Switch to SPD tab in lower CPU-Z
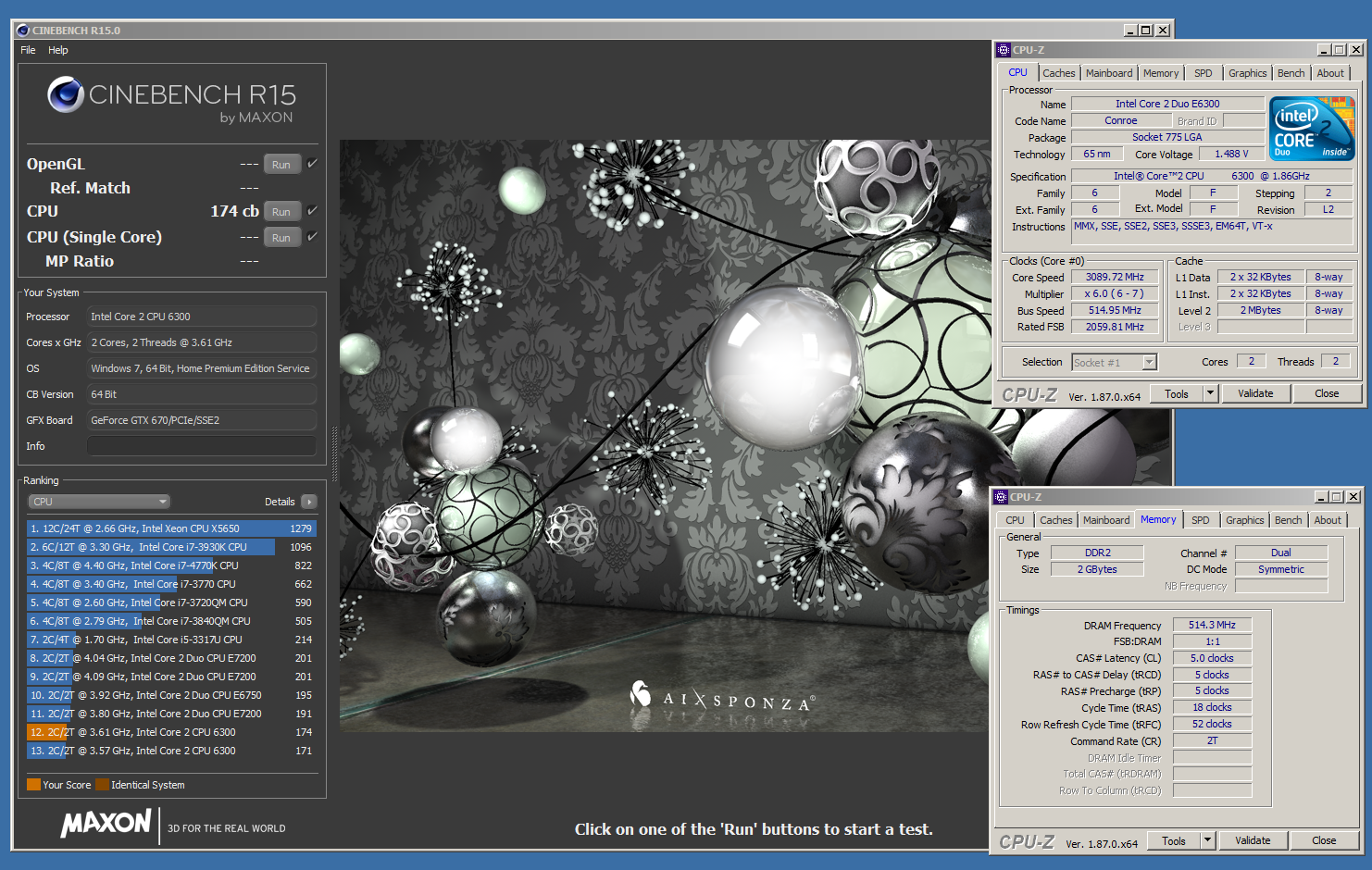Image resolution: width=1372 pixels, height=870 pixels. pyautogui.click(x=1201, y=520)
